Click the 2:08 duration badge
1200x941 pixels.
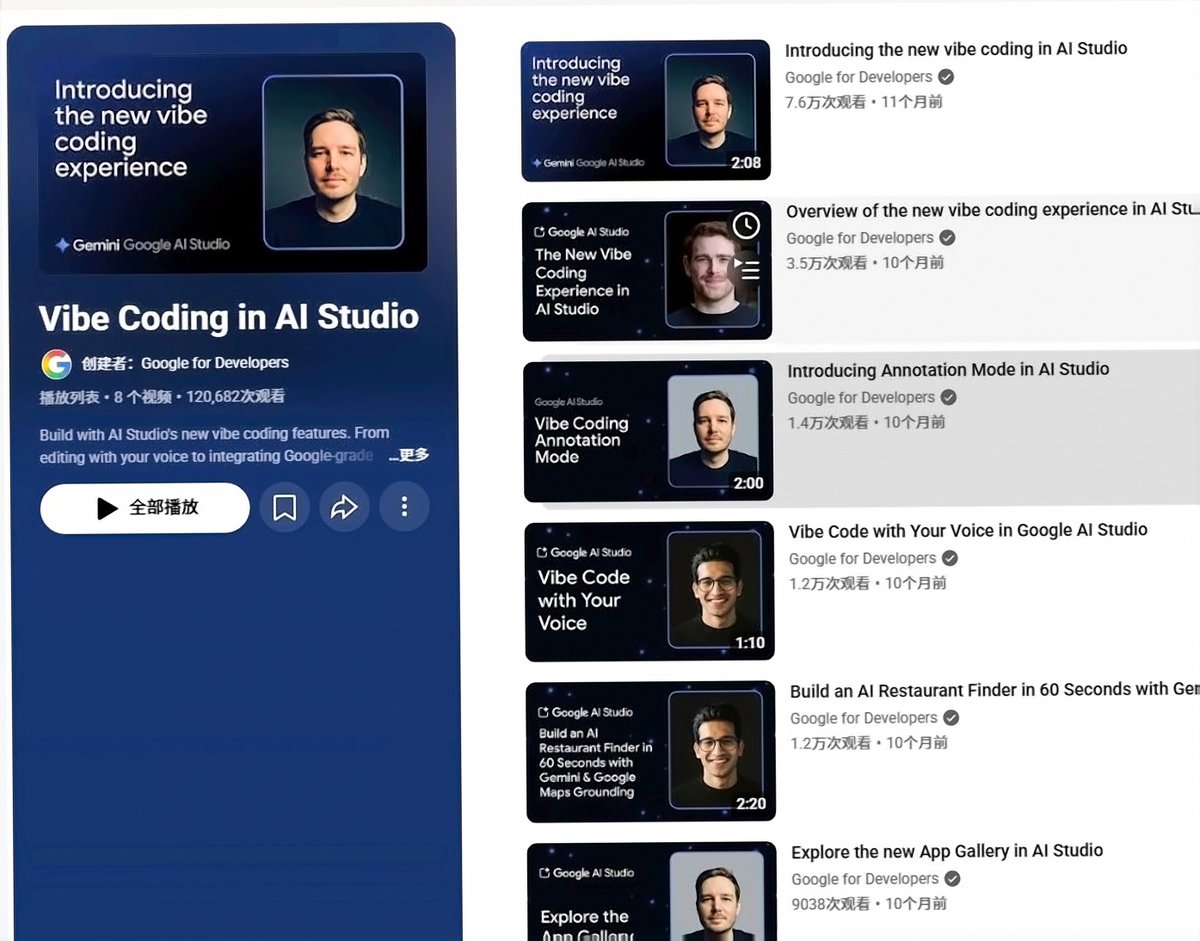tap(745, 163)
